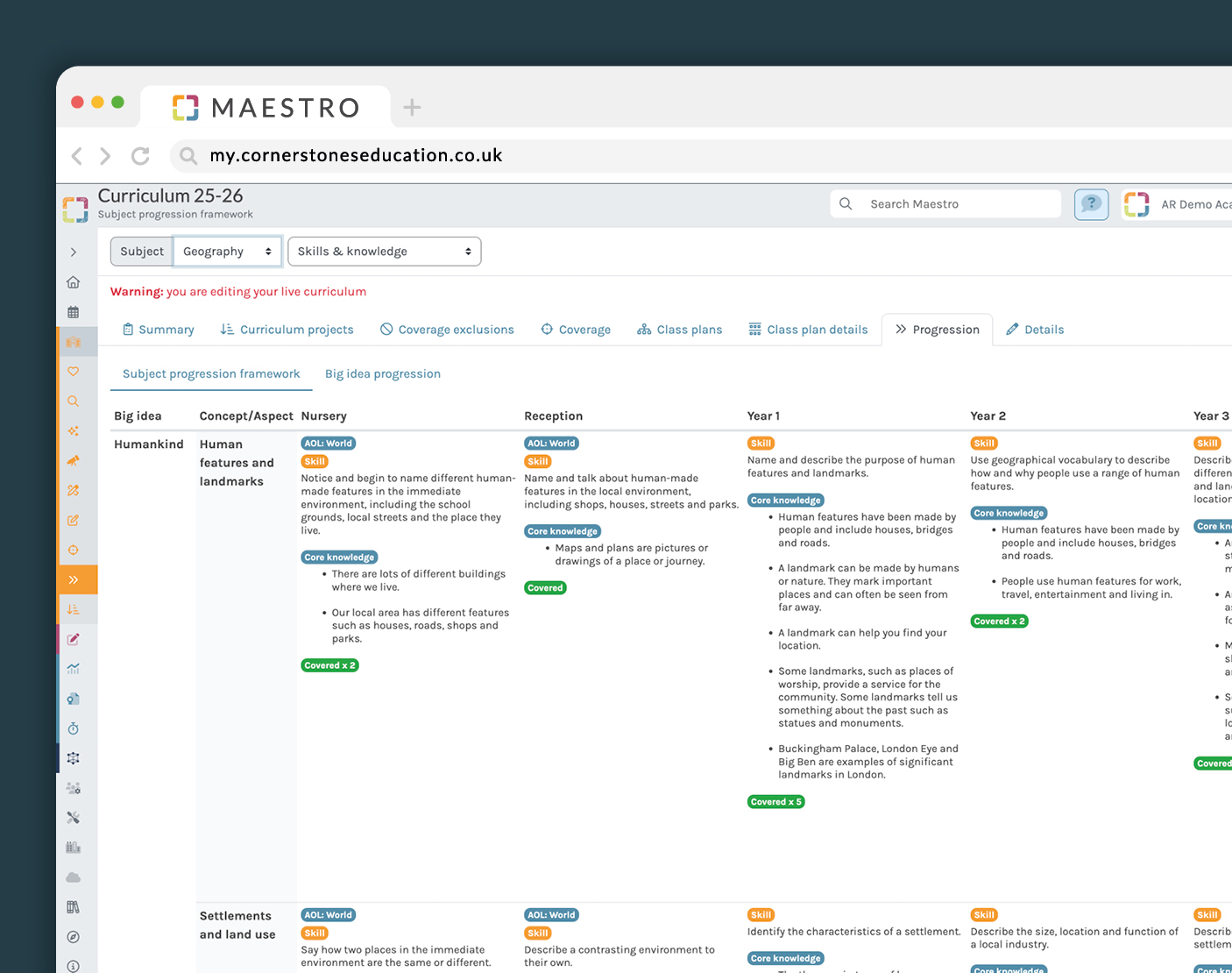Click the Nursery Covered x 2 badge
This screenshot has height=973, width=1232.
(329, 665)
